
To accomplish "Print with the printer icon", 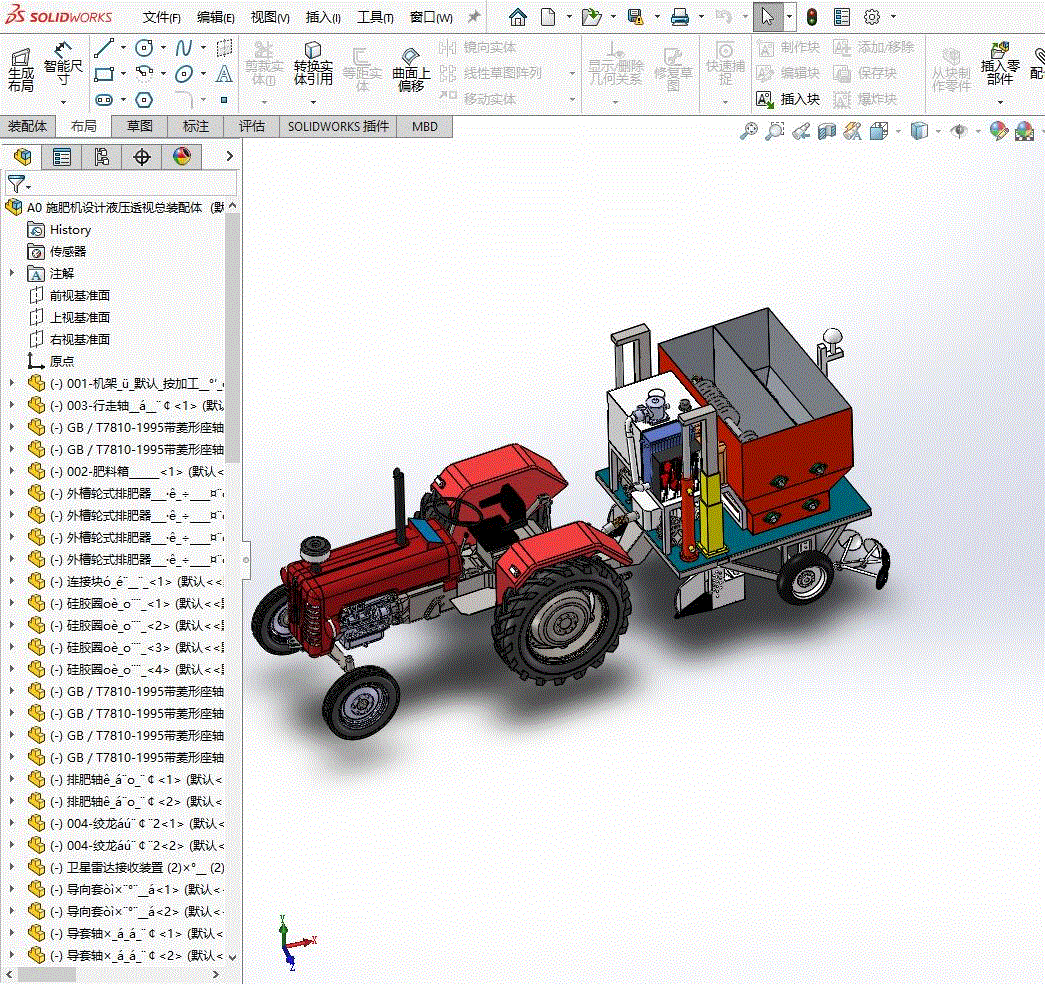I will click(x=680, y=17).
